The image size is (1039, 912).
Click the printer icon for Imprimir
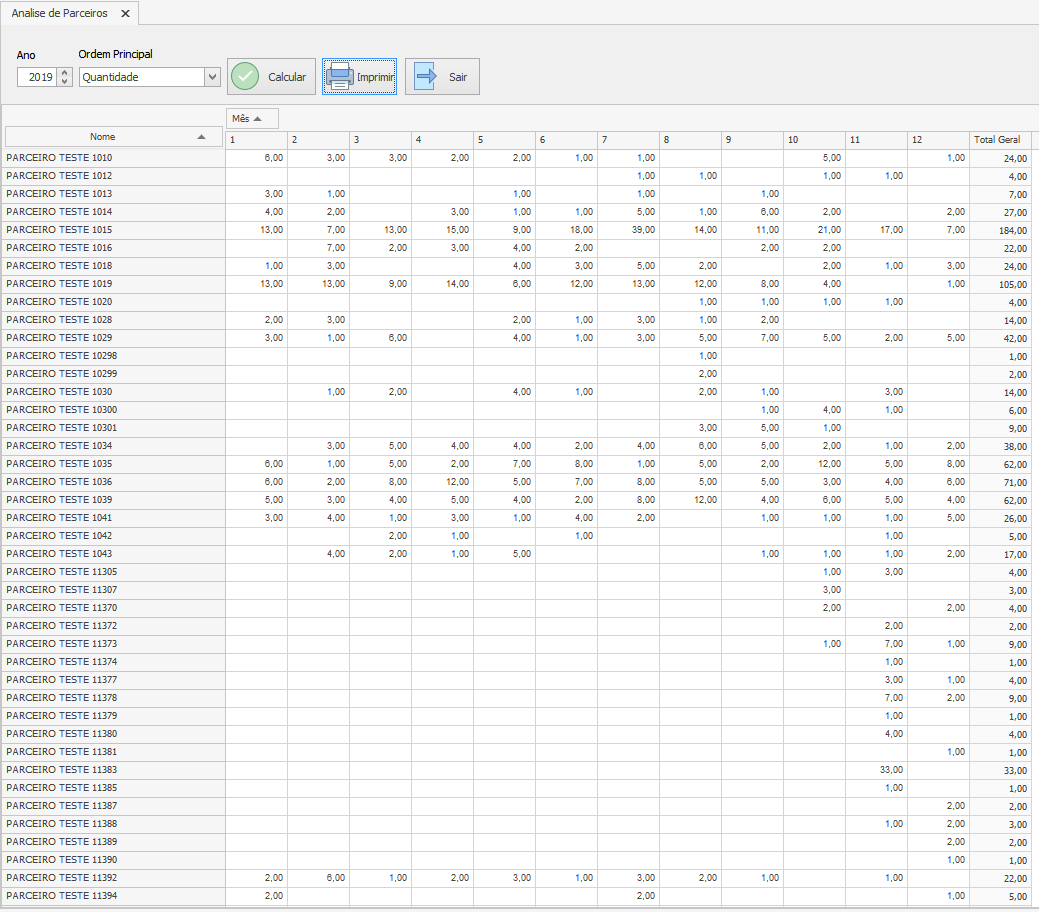tap(340, 77)
